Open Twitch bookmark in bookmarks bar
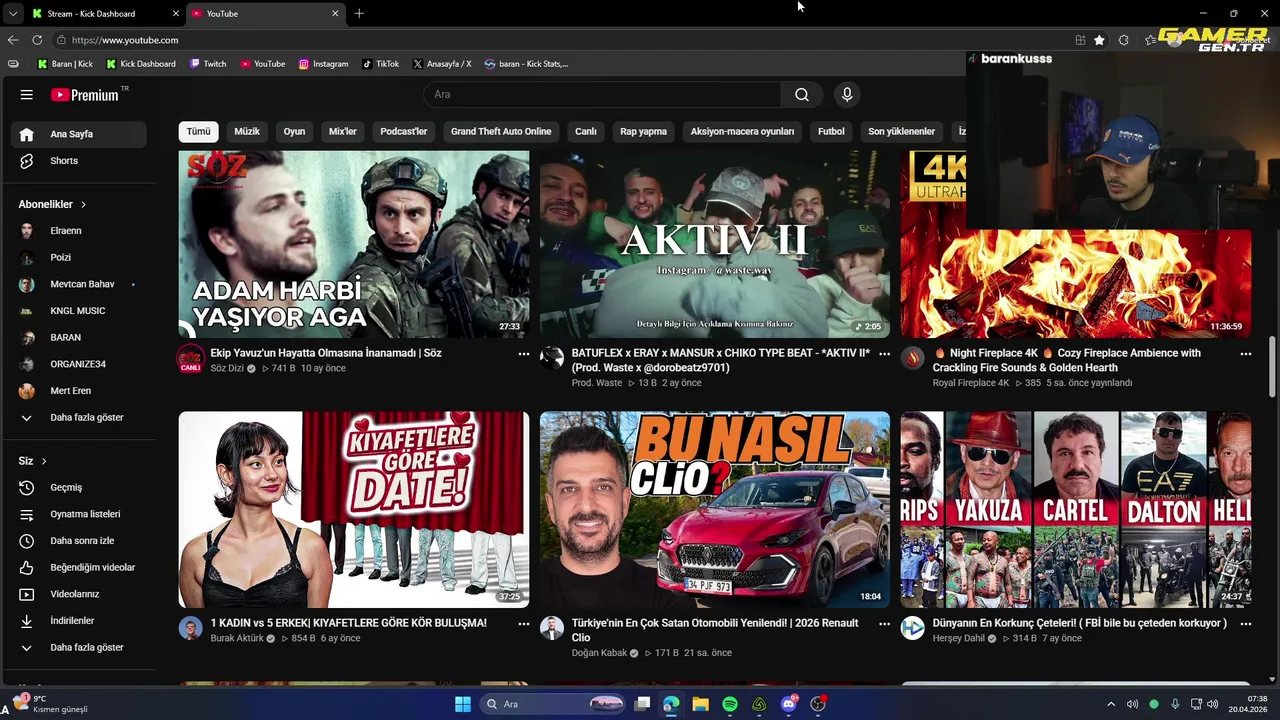1280x720 pixels. (208, 64)
